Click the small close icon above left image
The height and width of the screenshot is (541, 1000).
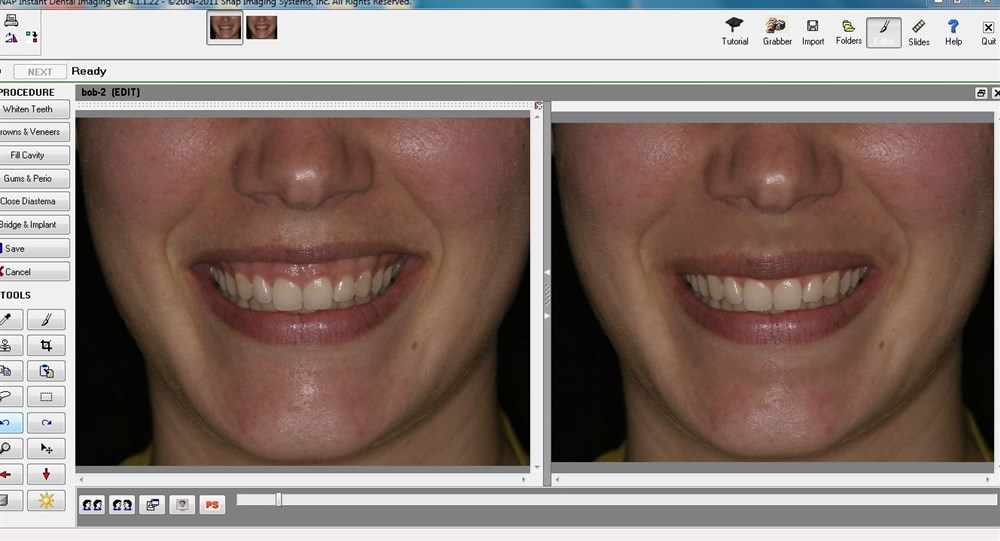(538, 105)
